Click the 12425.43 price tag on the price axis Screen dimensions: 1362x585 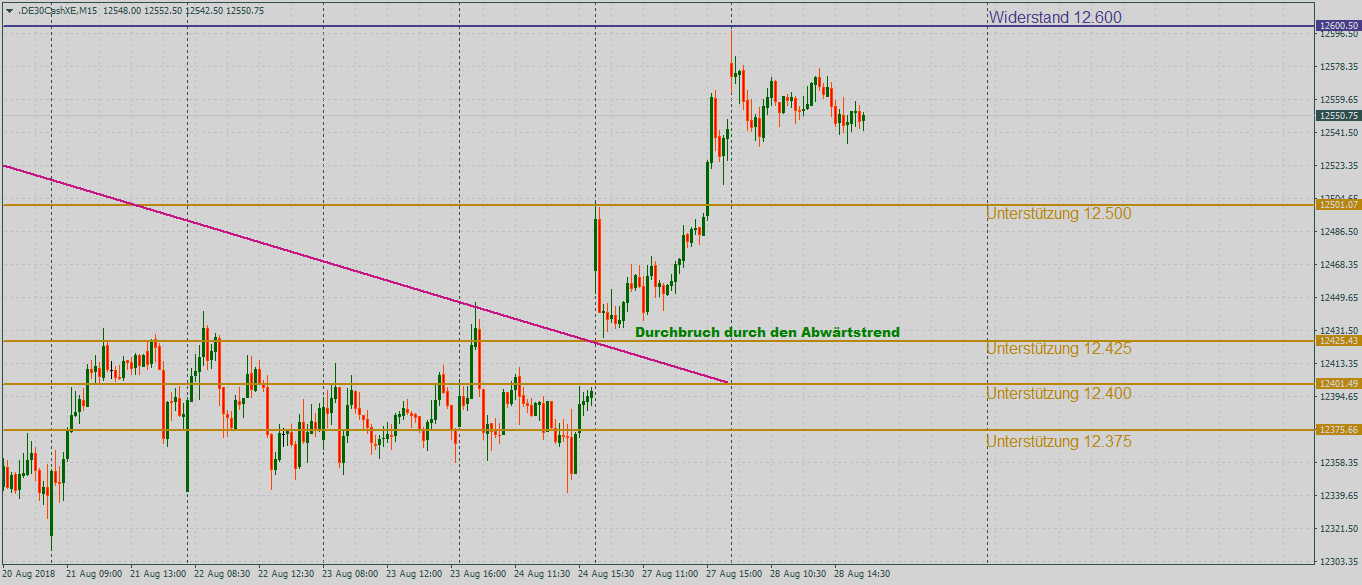tap(1339, 341)
